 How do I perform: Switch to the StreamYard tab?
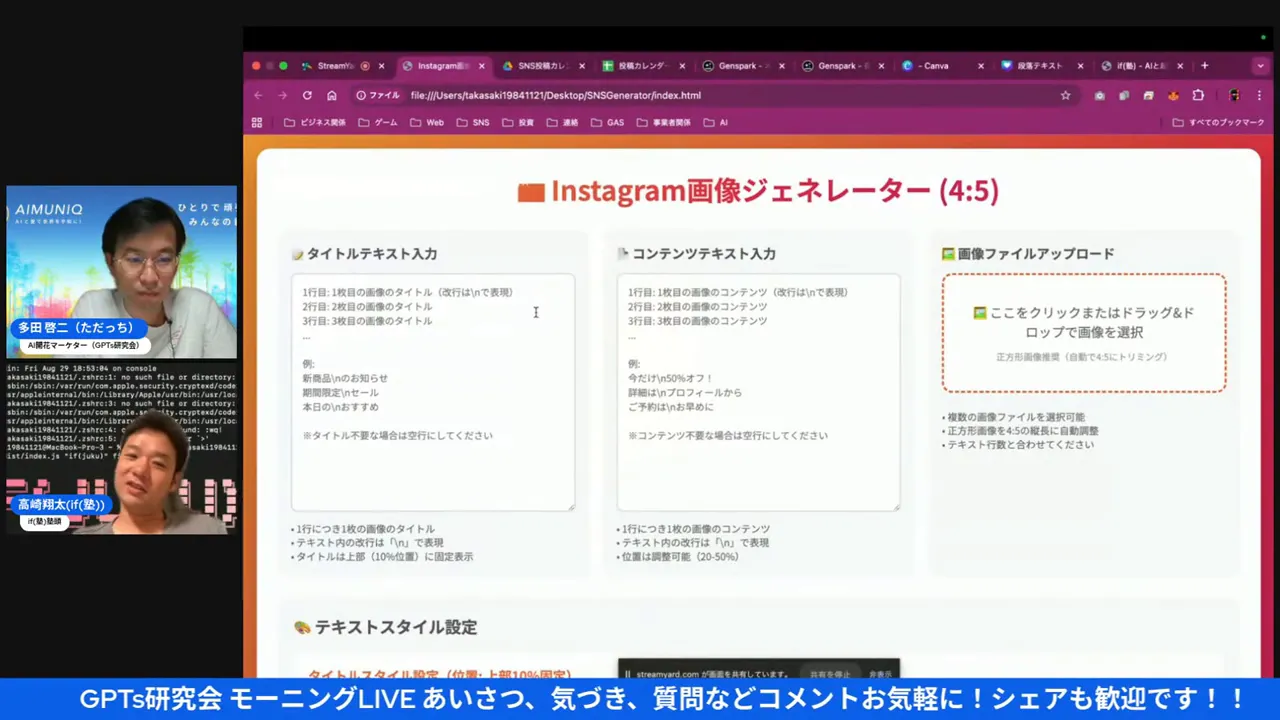click(x=334, y=66)
